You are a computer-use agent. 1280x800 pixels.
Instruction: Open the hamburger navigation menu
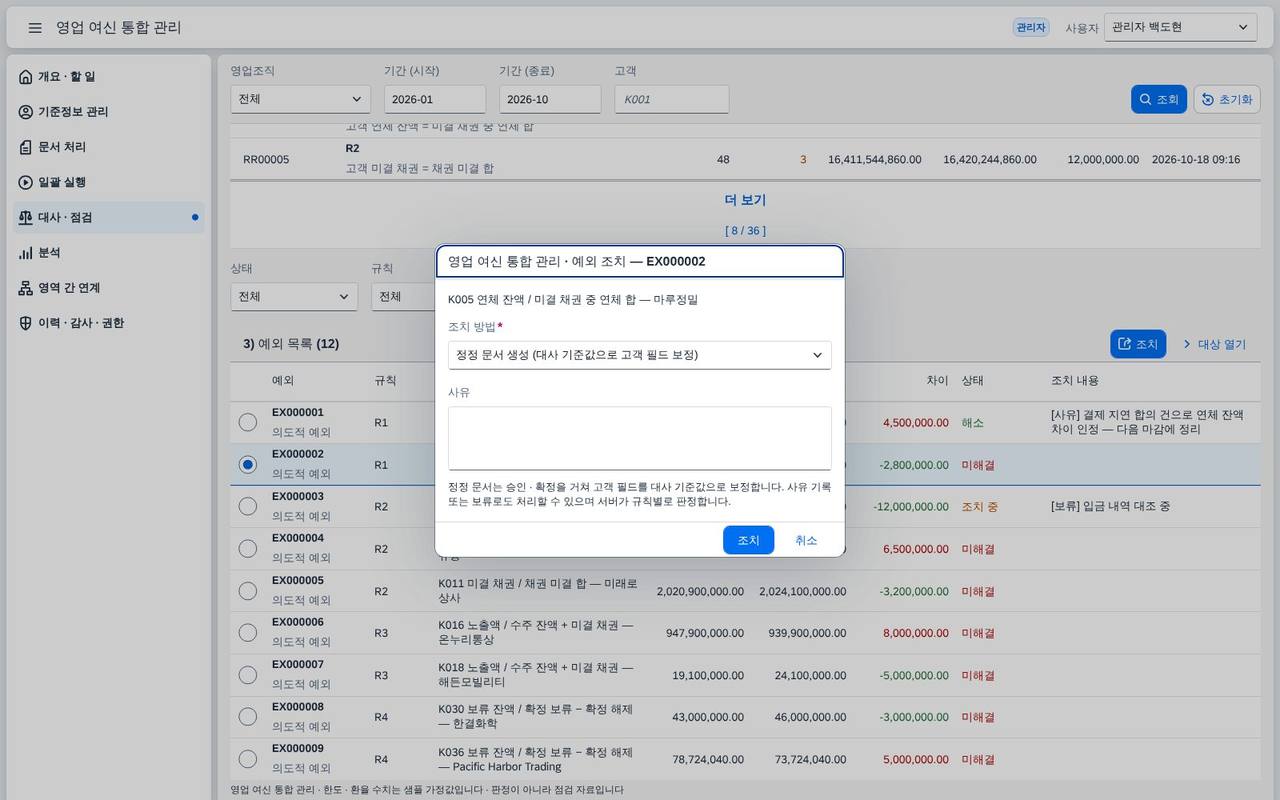click(35, 28)
